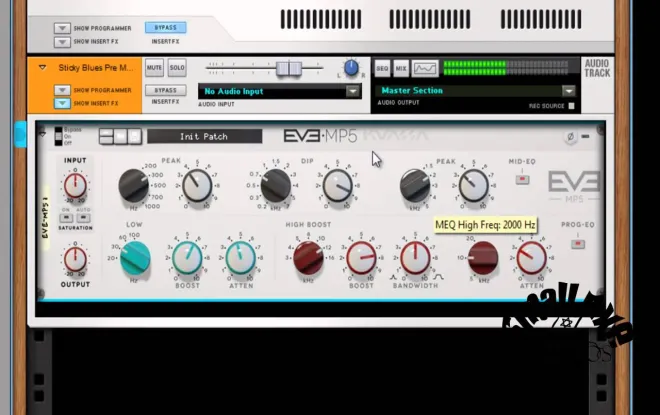Mute the Sticky Blues Pre M track
The width and height of the screenshot is (660, 415).
154,68
